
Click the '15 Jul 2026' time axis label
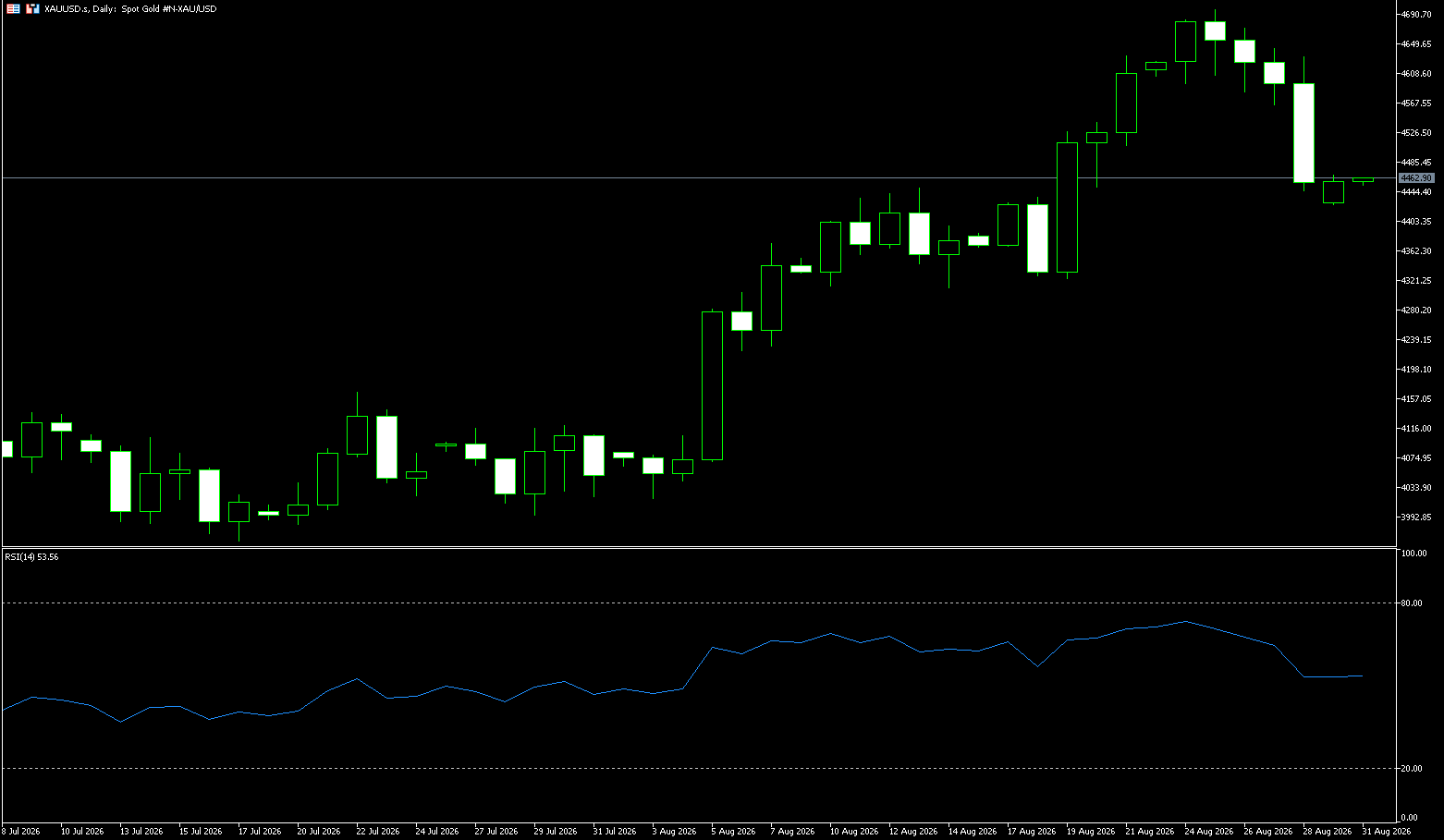[x=201, y=832]
